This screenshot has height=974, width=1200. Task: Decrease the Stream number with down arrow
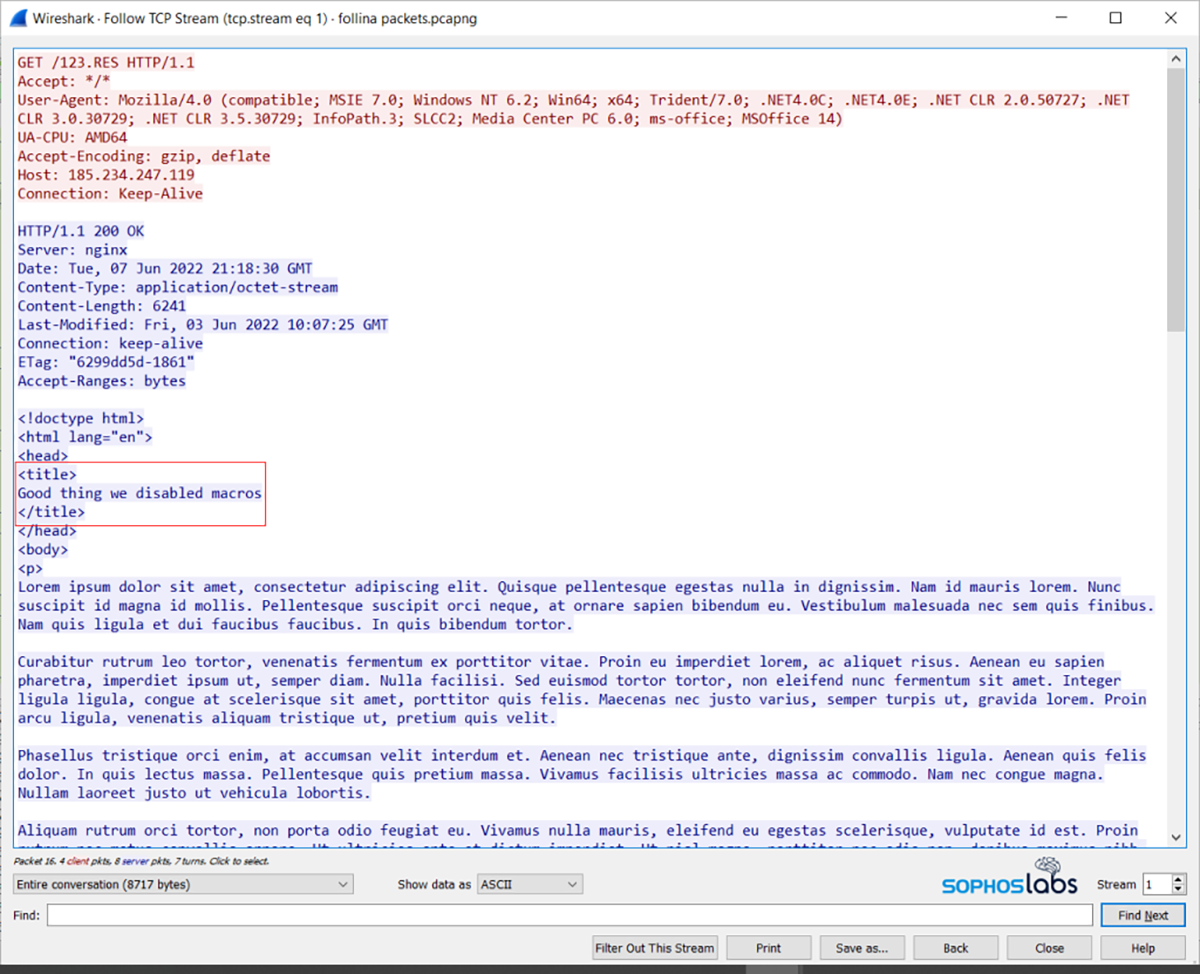1178,889
